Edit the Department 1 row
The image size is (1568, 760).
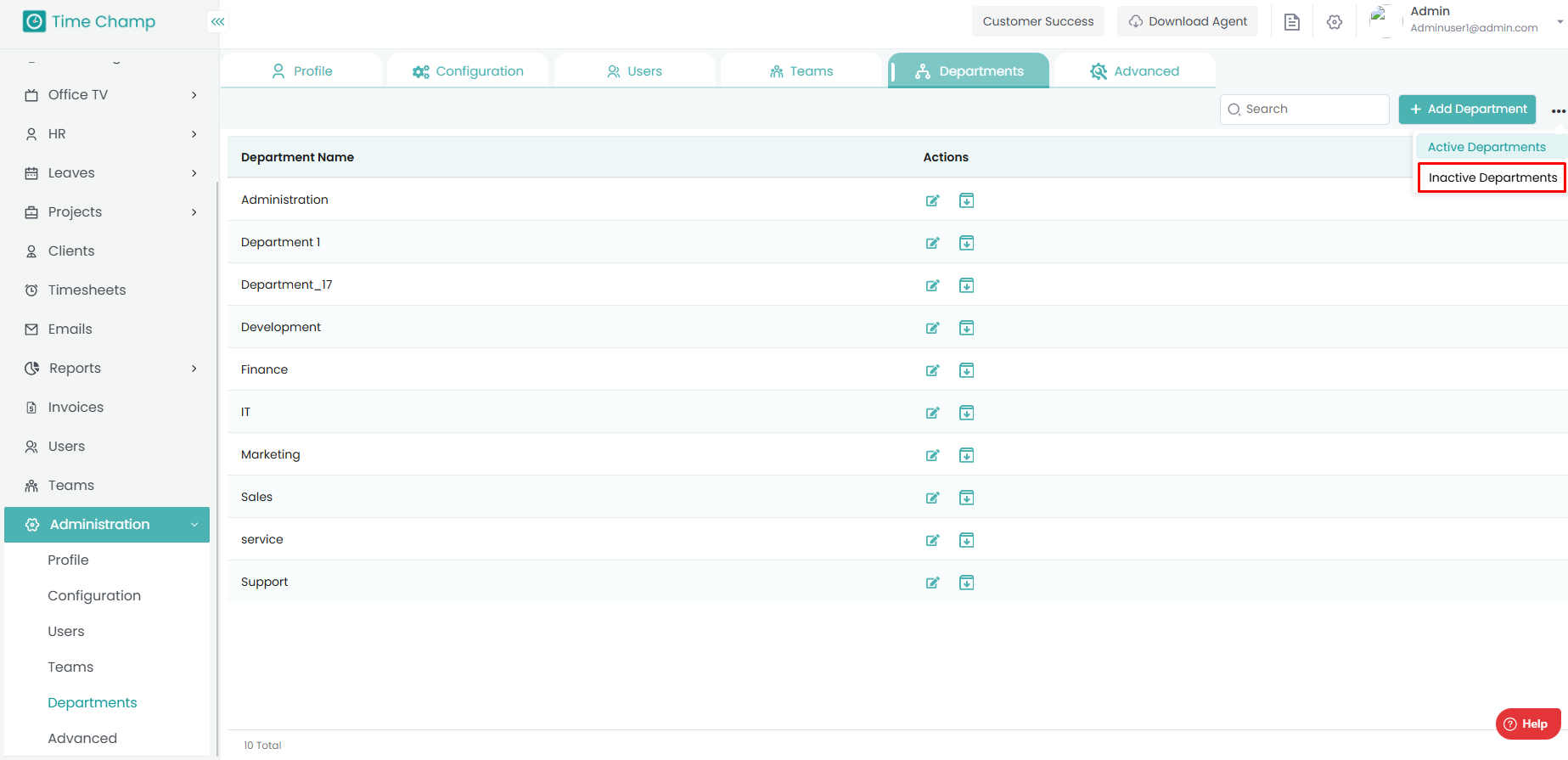(x=932, y=243)
